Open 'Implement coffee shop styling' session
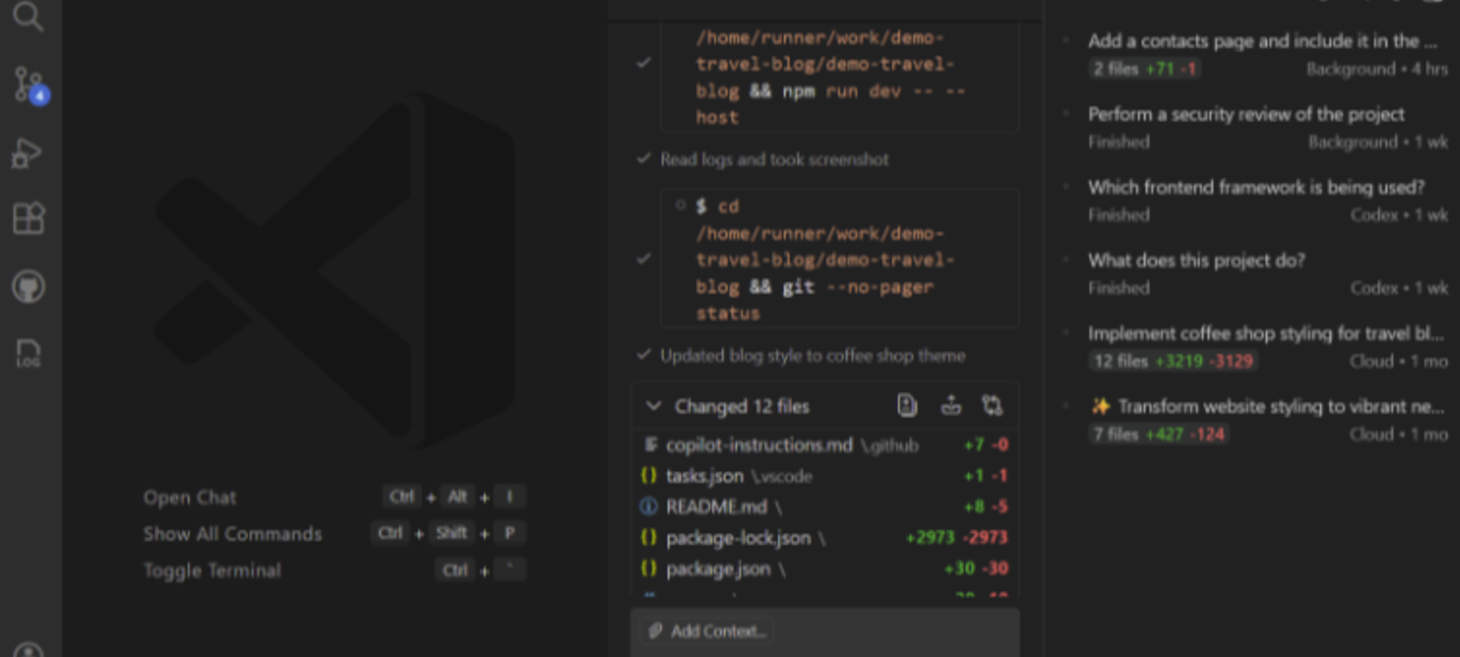This screenshot has width=1460, height=657. click(1265, 333)
